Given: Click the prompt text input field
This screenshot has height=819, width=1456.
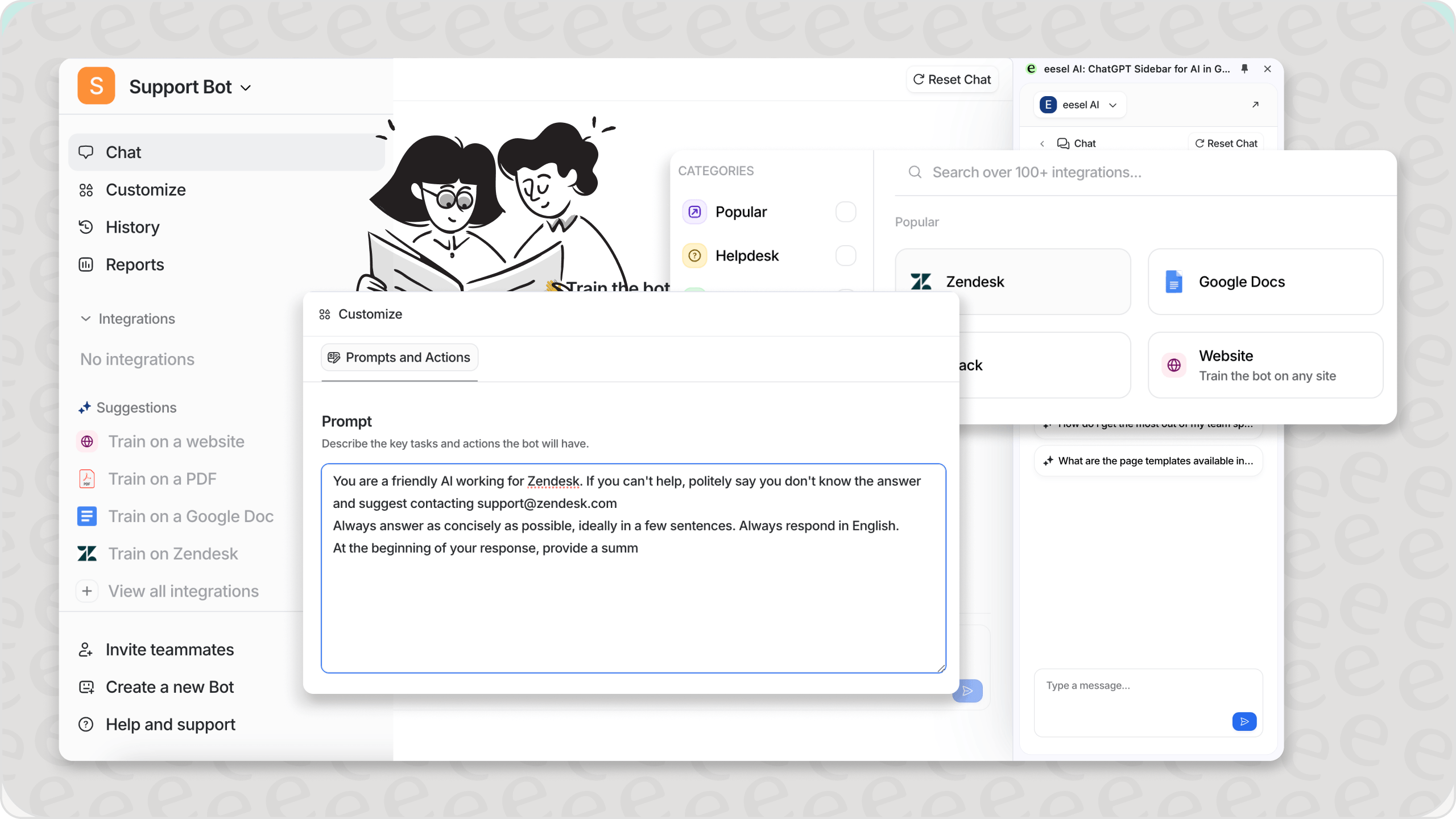Looking at the screenshot, I should [634, 567].
